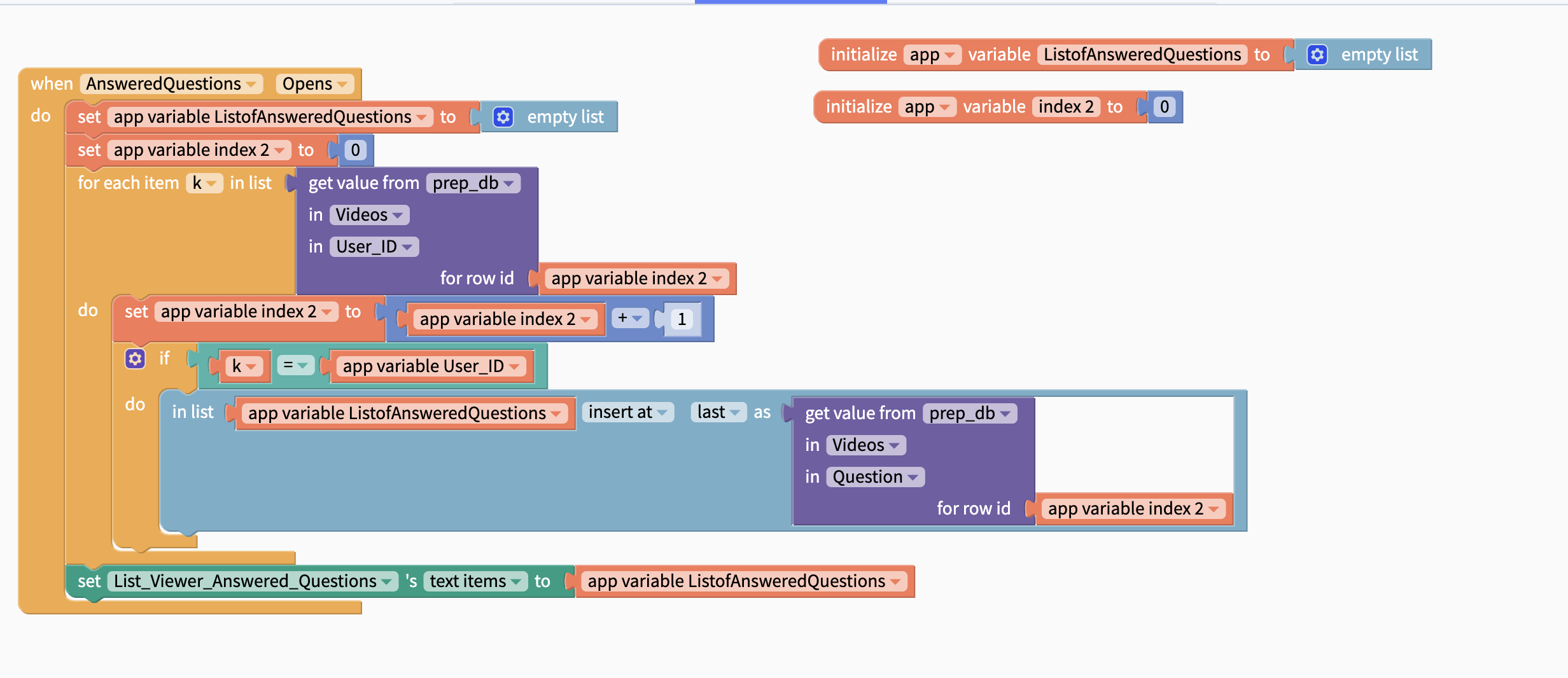This screenshot has height=678, width=1568.
Task: Open the List_Viewer_Answered_Questions component dropdown
Action: pyautogui.click(x=253, y=581)
